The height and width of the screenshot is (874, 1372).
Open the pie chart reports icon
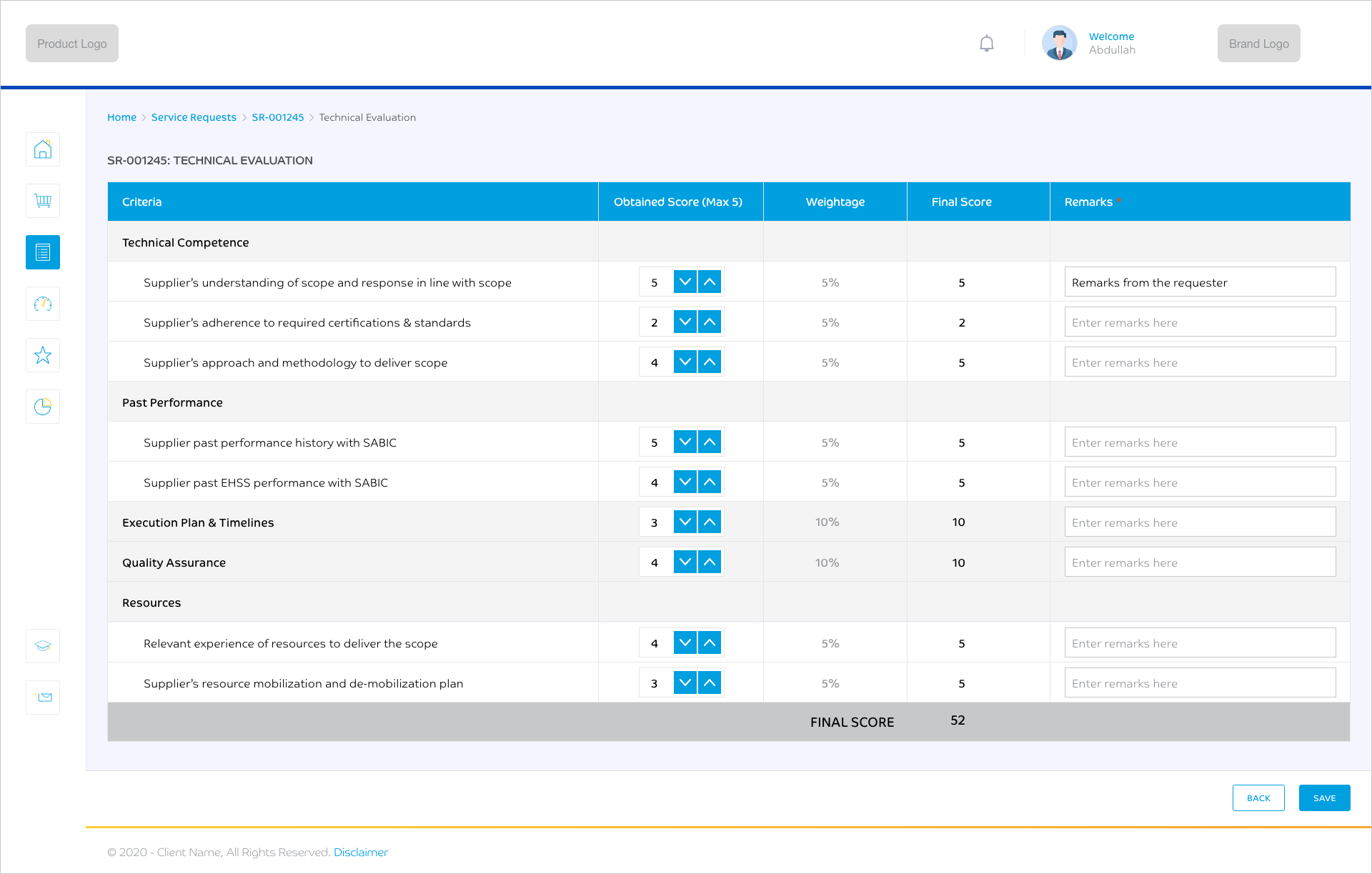pos(43,407)
